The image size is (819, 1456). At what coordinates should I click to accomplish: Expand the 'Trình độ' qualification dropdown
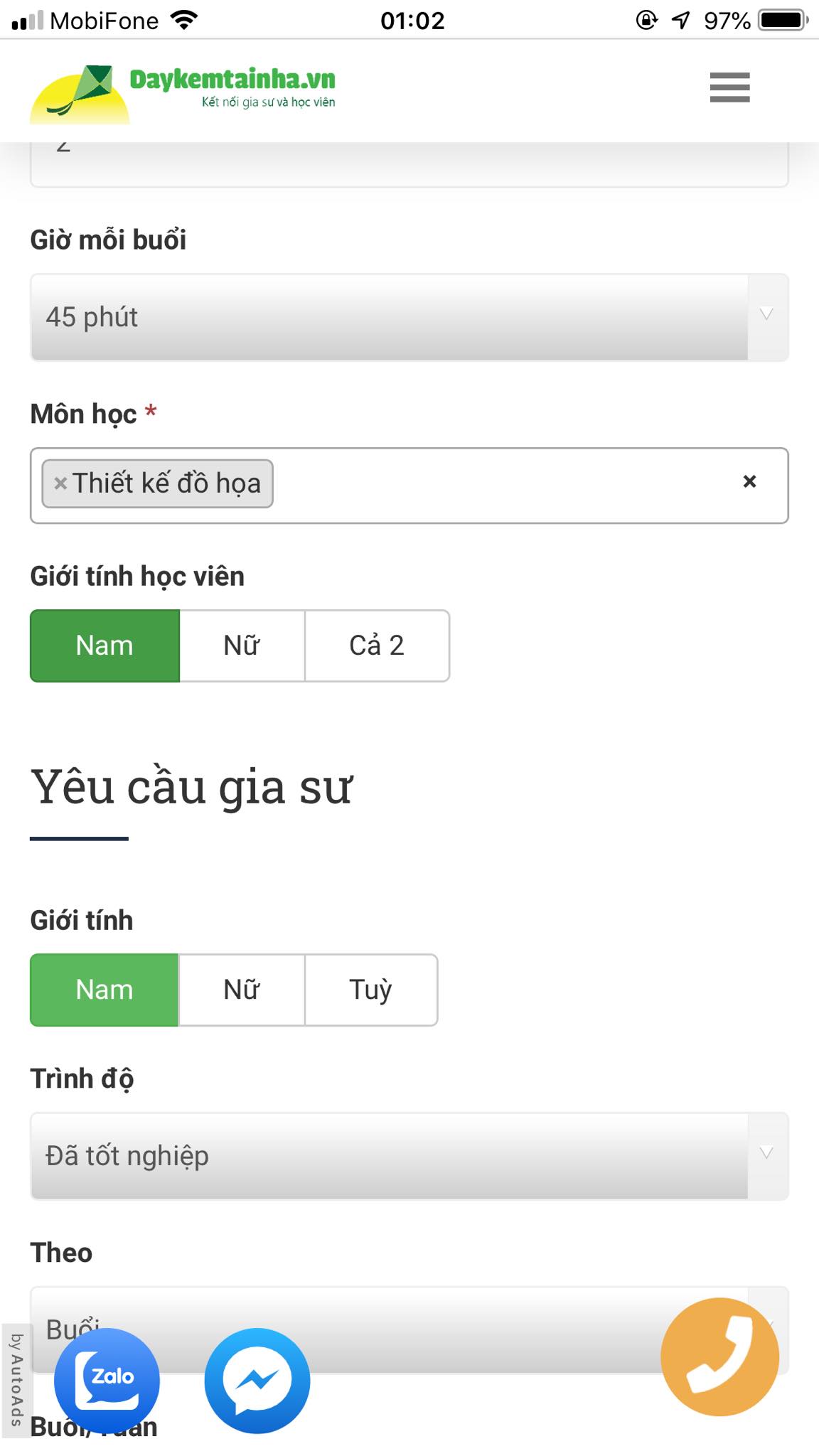409,1155
